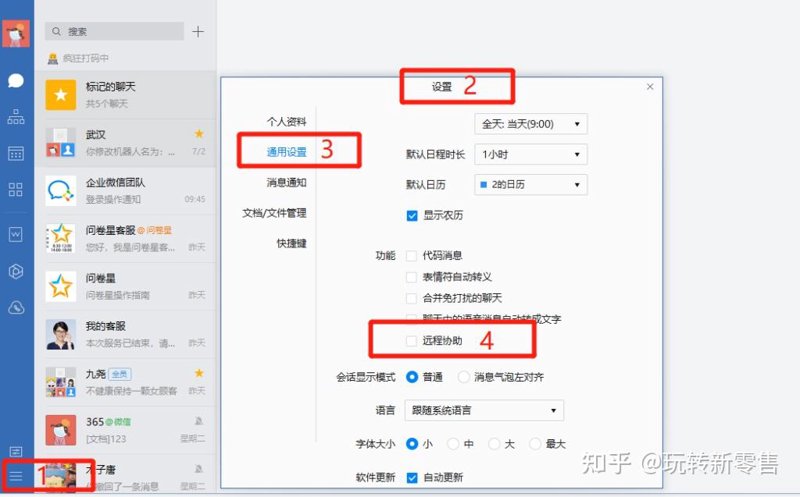Click the 标记的聊天 star folder icon

pos(61,95)
